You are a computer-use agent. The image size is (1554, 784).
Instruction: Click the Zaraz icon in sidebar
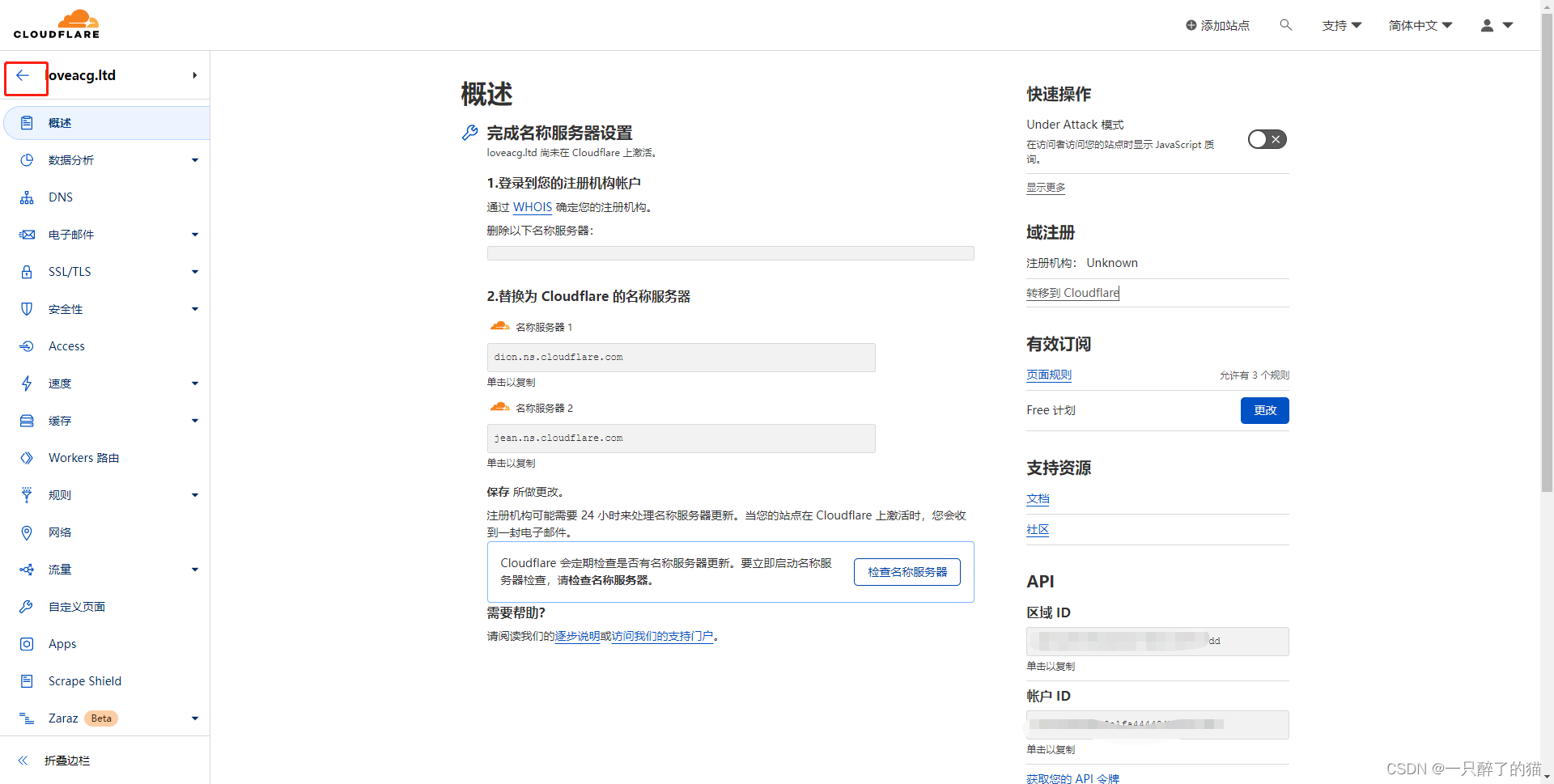pos(27,718)
